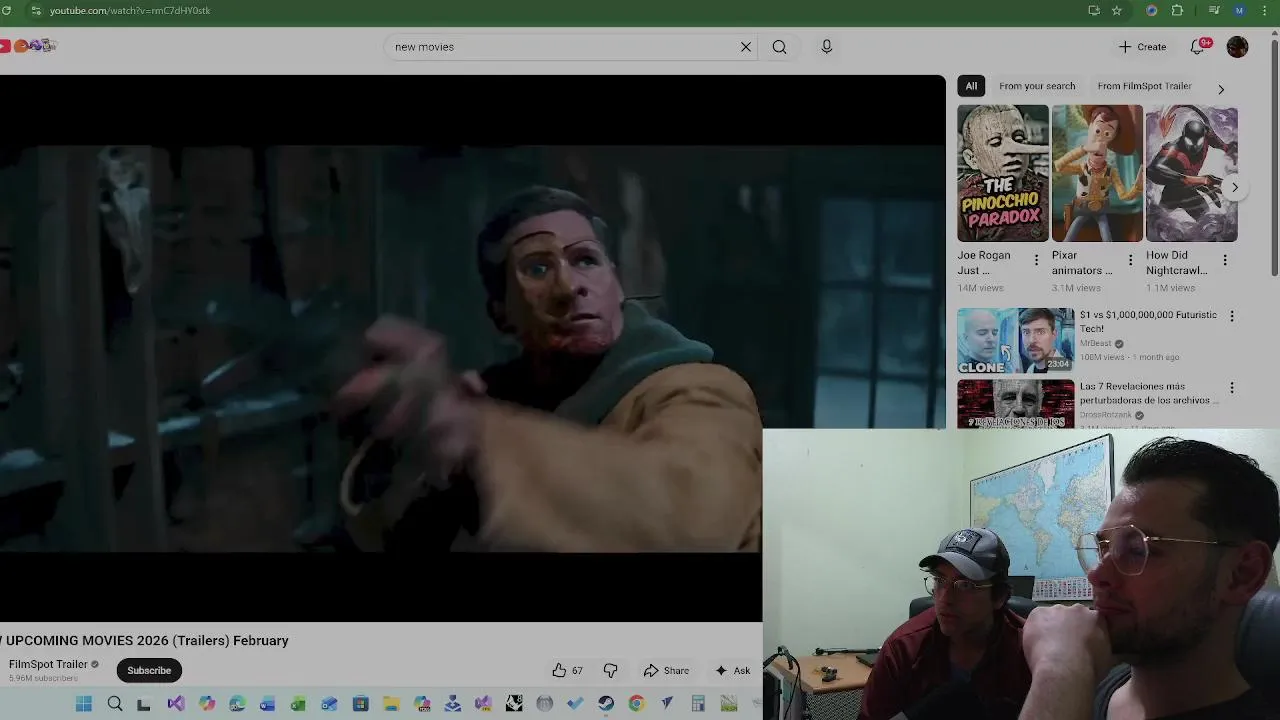
Task: Run search with magnifier button
Action: 779,47
